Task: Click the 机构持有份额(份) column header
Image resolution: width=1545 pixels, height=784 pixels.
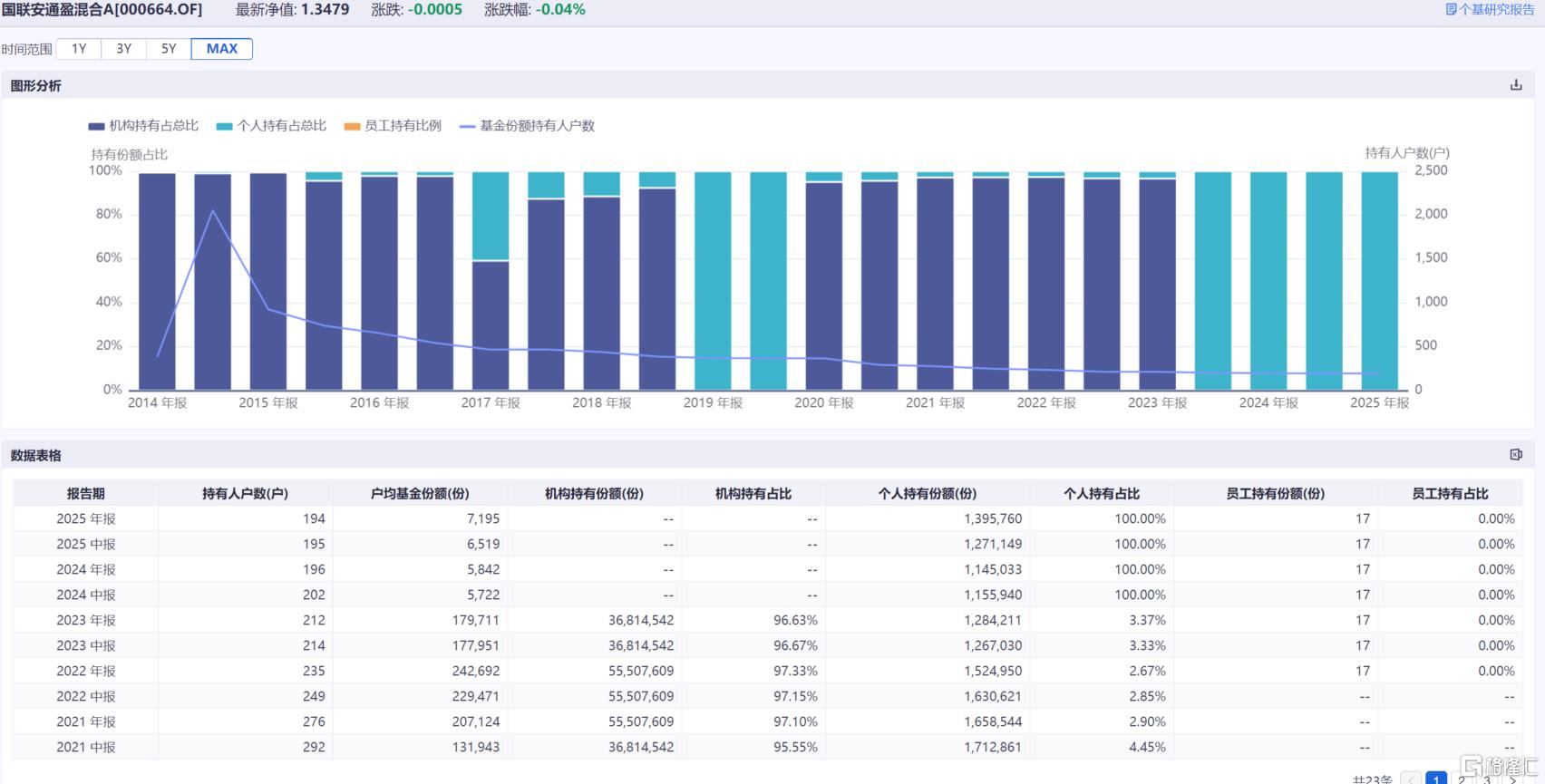Action: (594, 494)
